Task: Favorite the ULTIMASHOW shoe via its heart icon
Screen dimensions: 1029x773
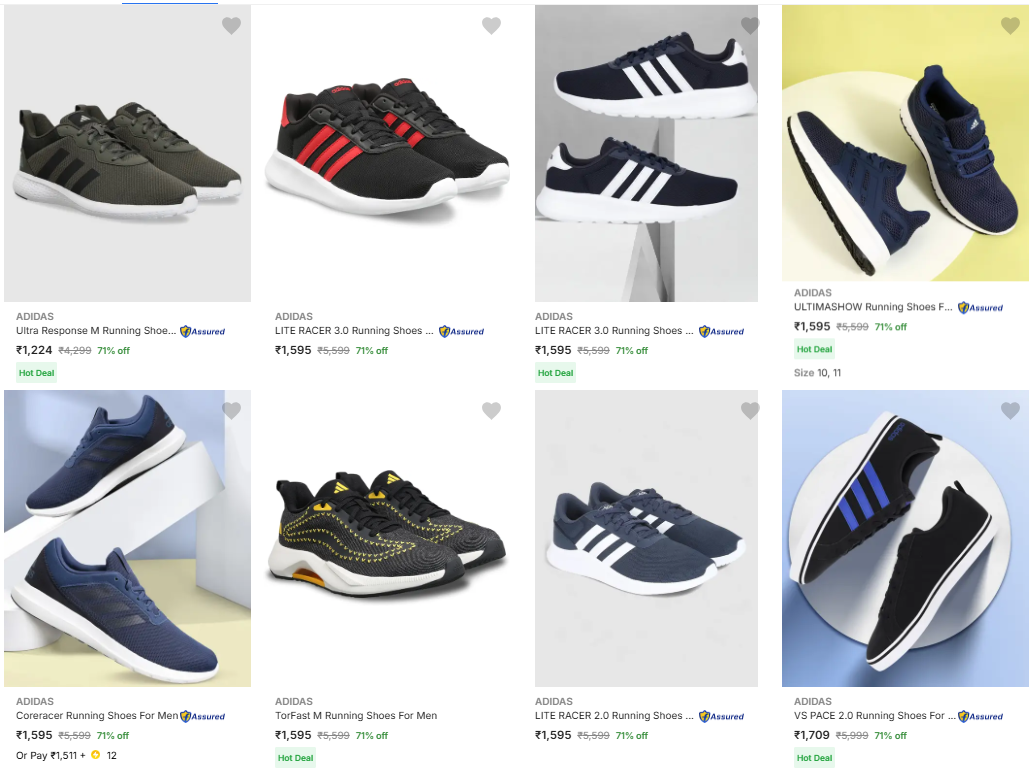Action: pos(1010,26)
